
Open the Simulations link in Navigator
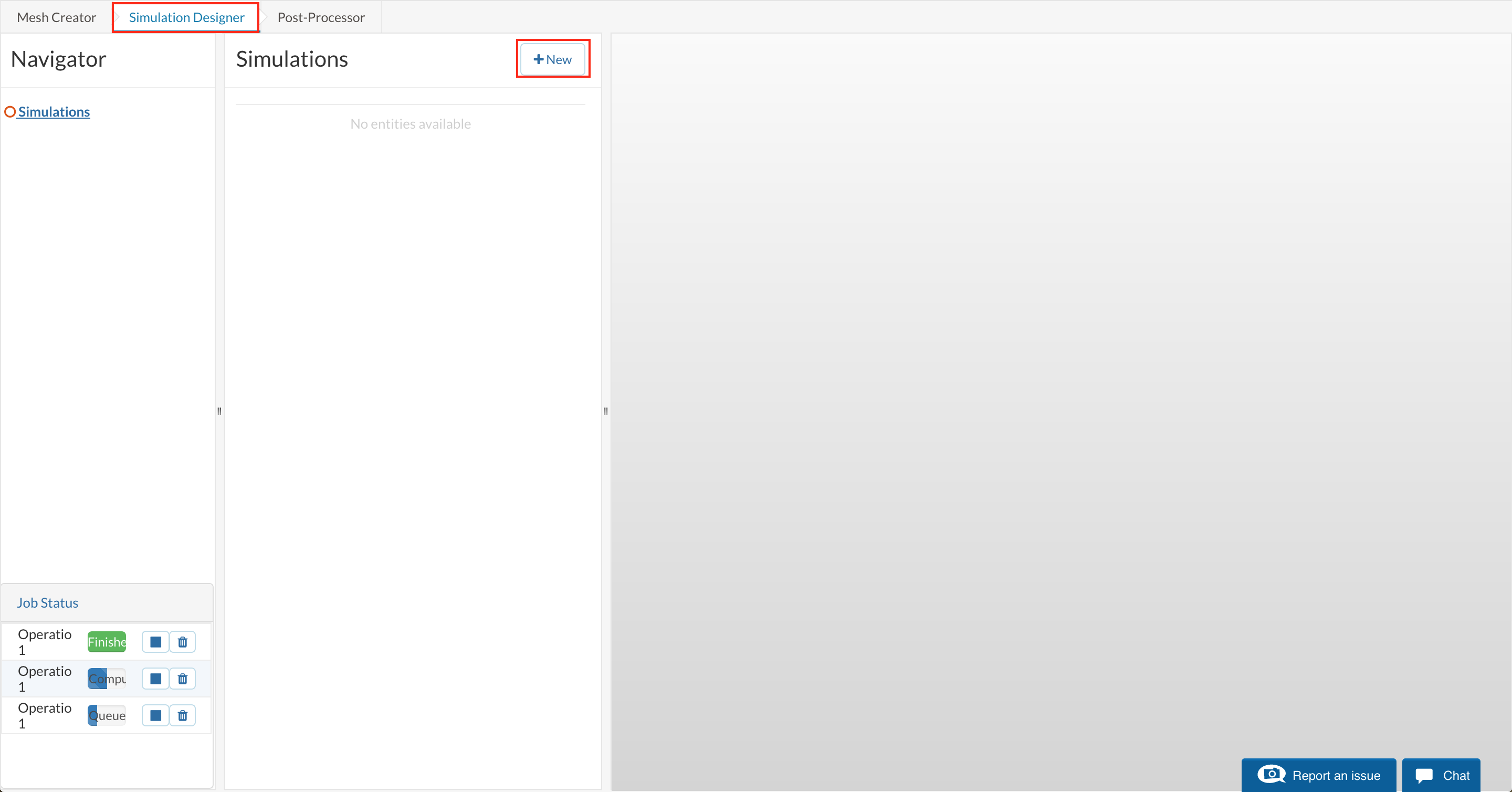coord(54,111)
